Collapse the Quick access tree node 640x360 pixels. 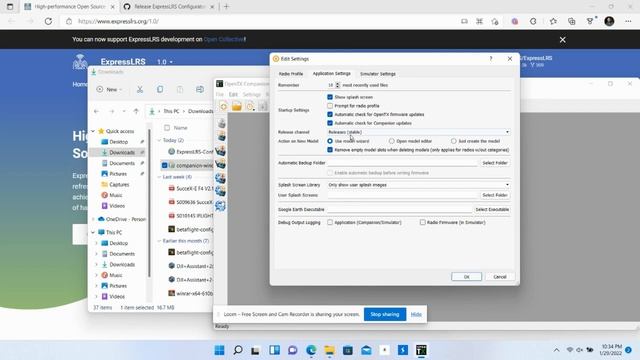tap(93, 131)
